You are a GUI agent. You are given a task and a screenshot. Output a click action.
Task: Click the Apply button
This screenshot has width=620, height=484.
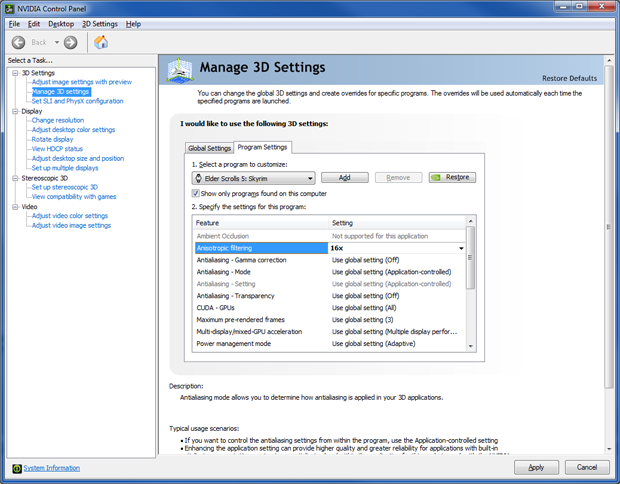click(x=536, y=467)
